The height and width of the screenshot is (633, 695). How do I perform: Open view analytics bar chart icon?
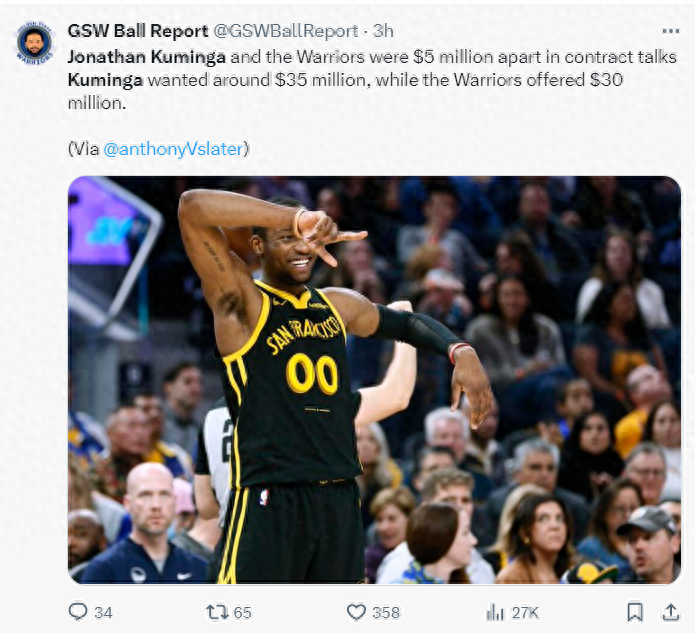495,613
